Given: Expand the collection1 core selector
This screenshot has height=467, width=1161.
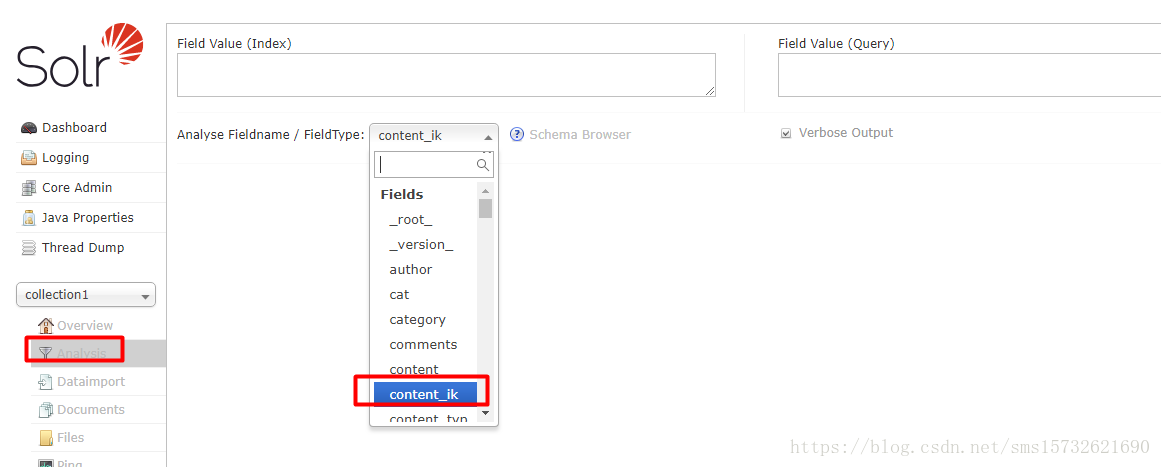Looking at the screenshot, I should click(x=86, y=295).
